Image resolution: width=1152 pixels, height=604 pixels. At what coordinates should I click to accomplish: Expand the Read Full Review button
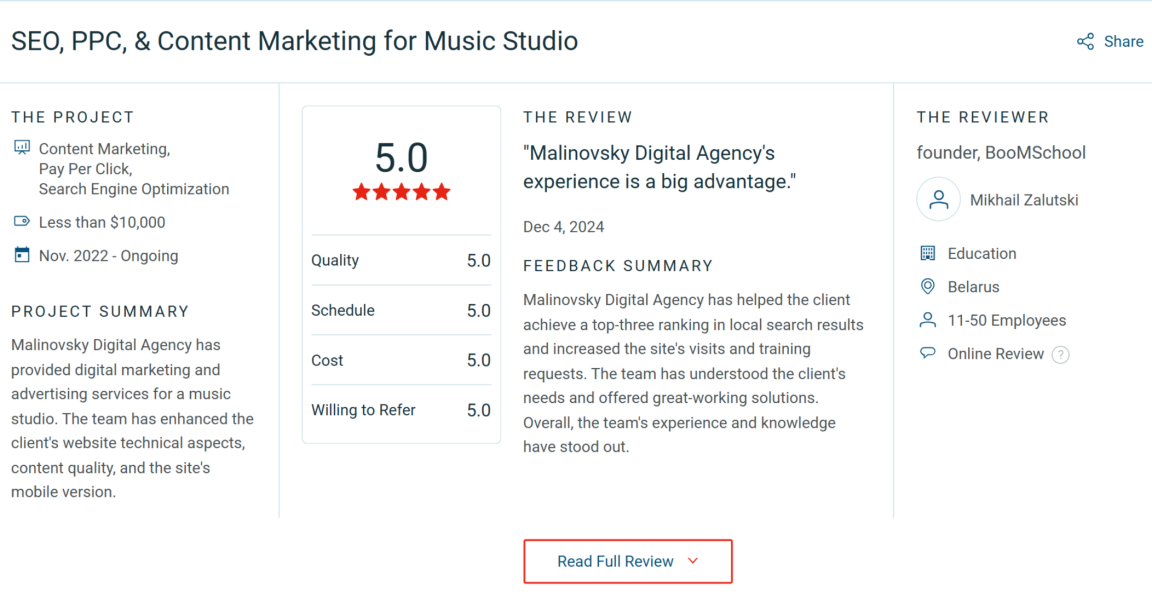point(615,562)
